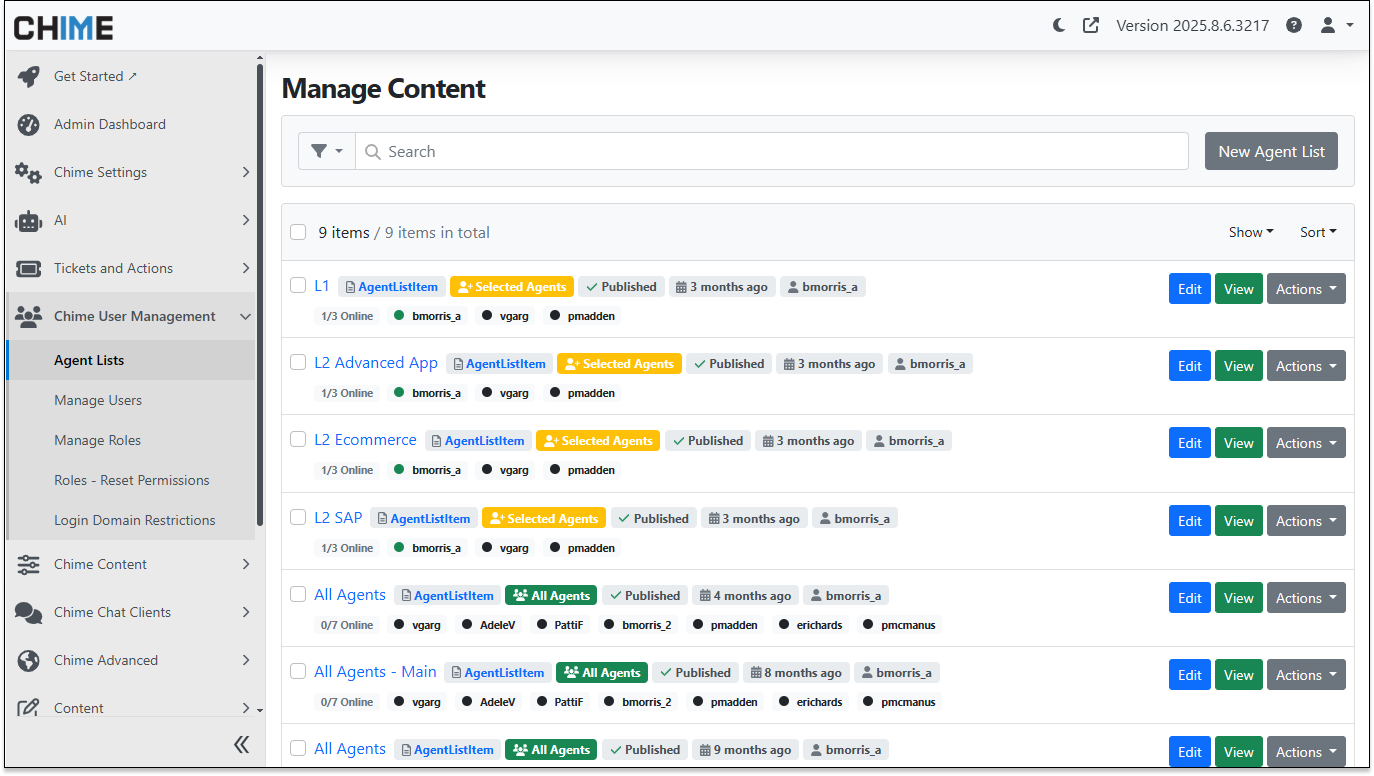Check the L2 SAP checkbox

[x=298, y=517]
